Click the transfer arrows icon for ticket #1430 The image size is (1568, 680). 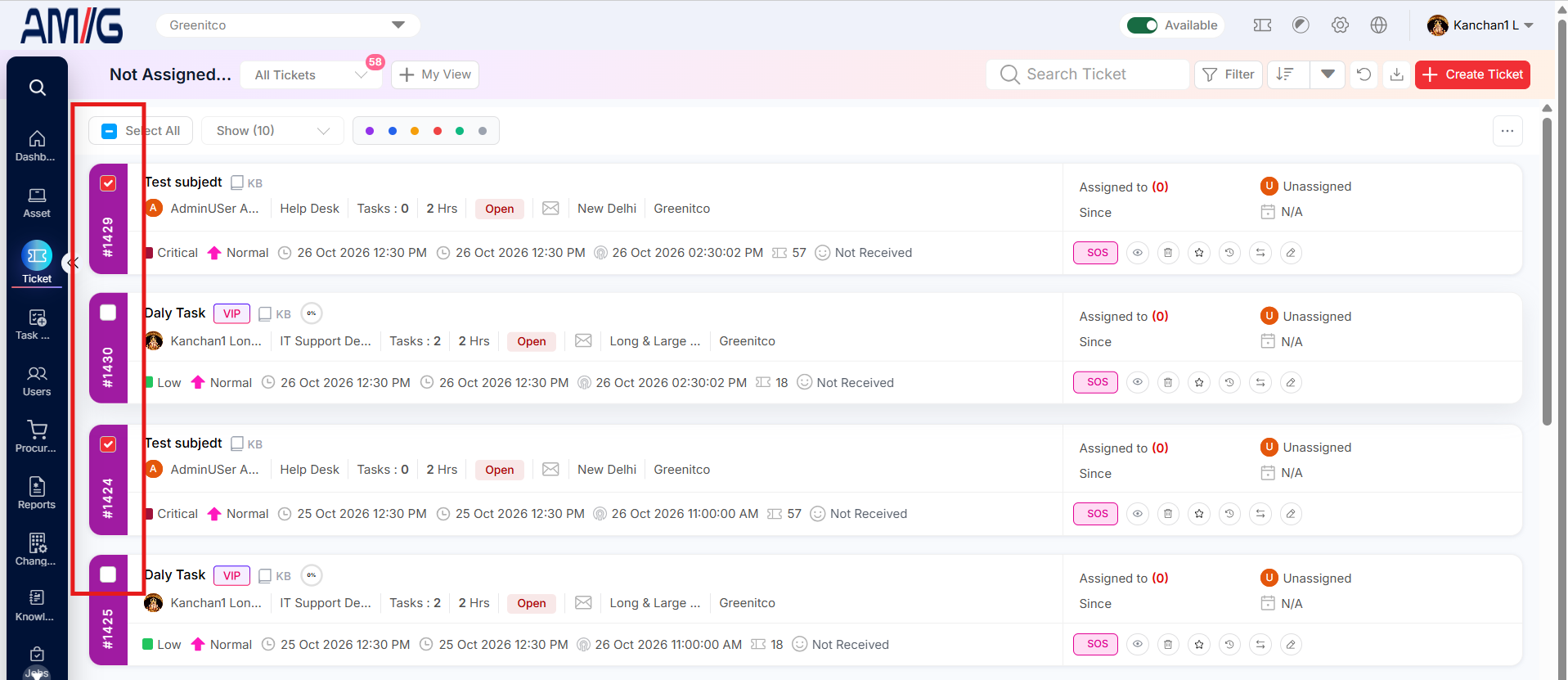point(1260,382)
